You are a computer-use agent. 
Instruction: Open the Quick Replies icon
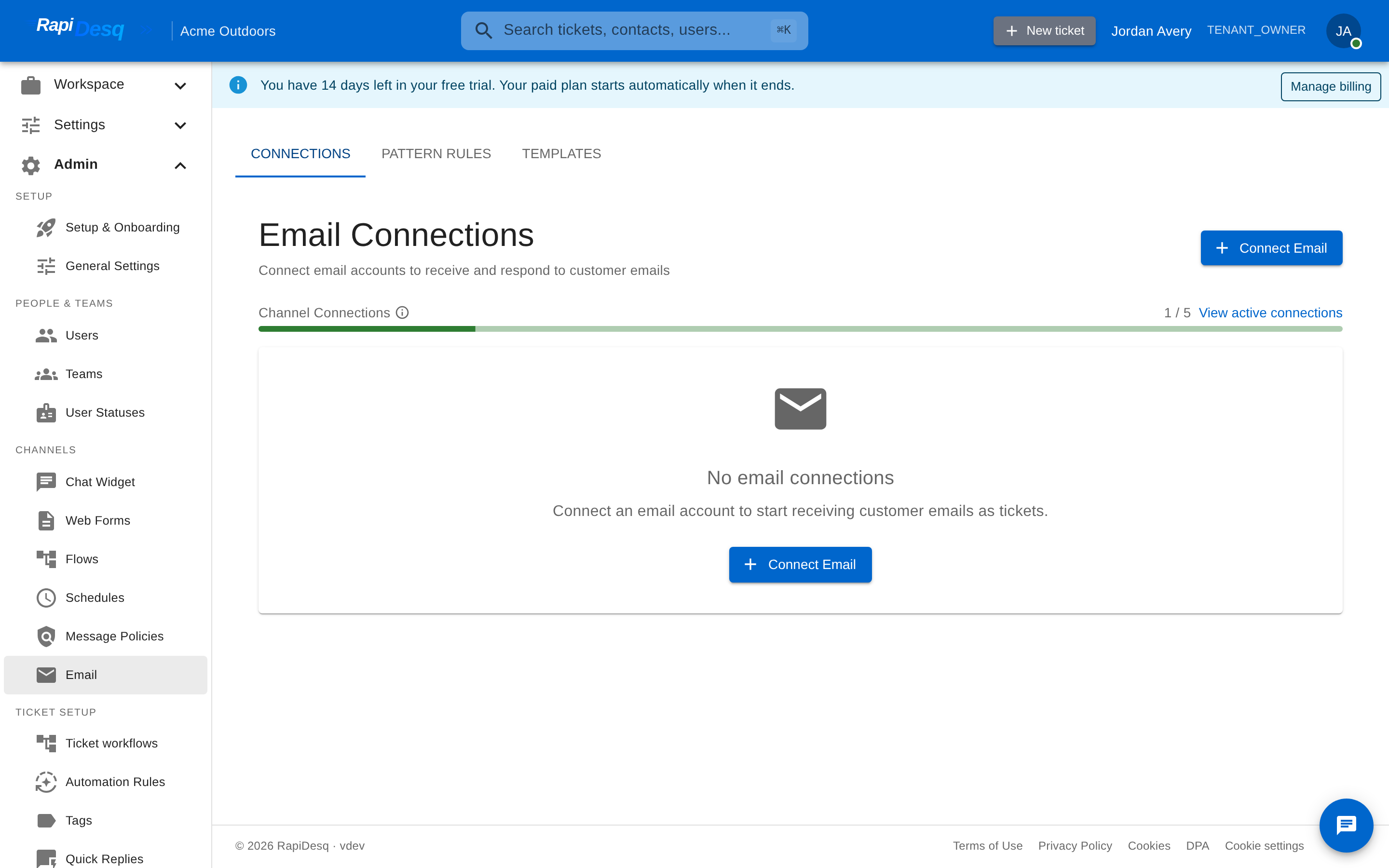click(46, 859)
